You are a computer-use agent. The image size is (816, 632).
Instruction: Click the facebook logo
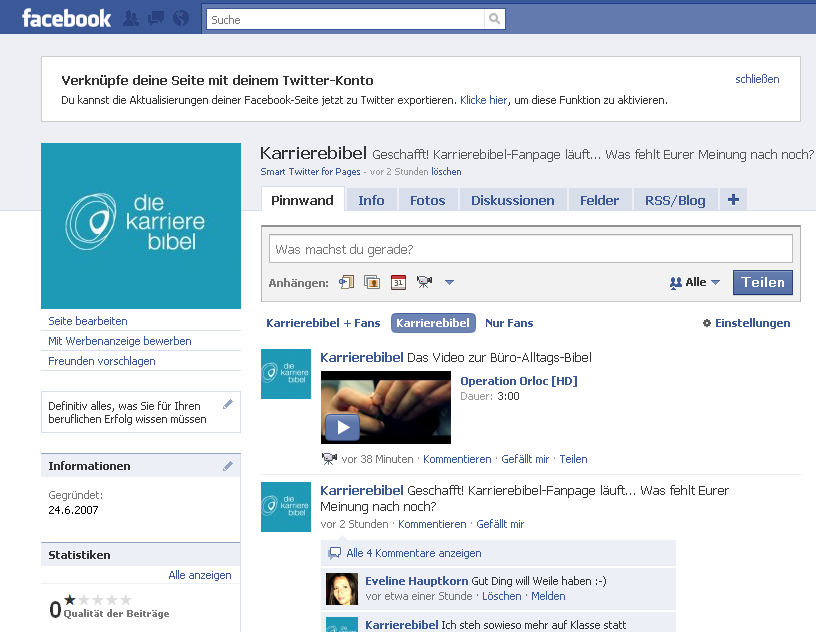pos(66,19)
